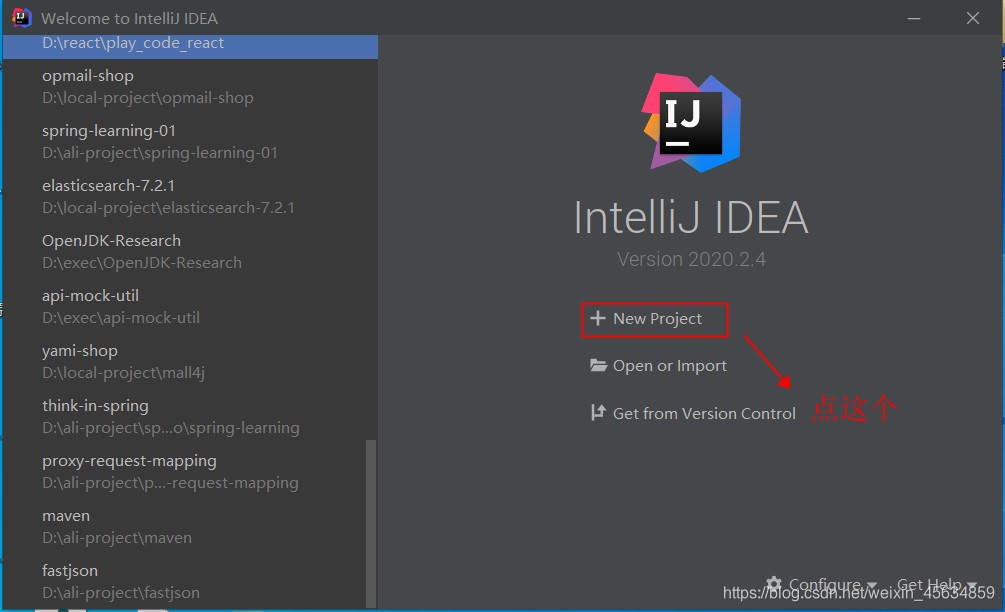Click the folder icon beside Open or Import
The height and width of the screenshot is (612, 1005).
[x=599, y=365]
